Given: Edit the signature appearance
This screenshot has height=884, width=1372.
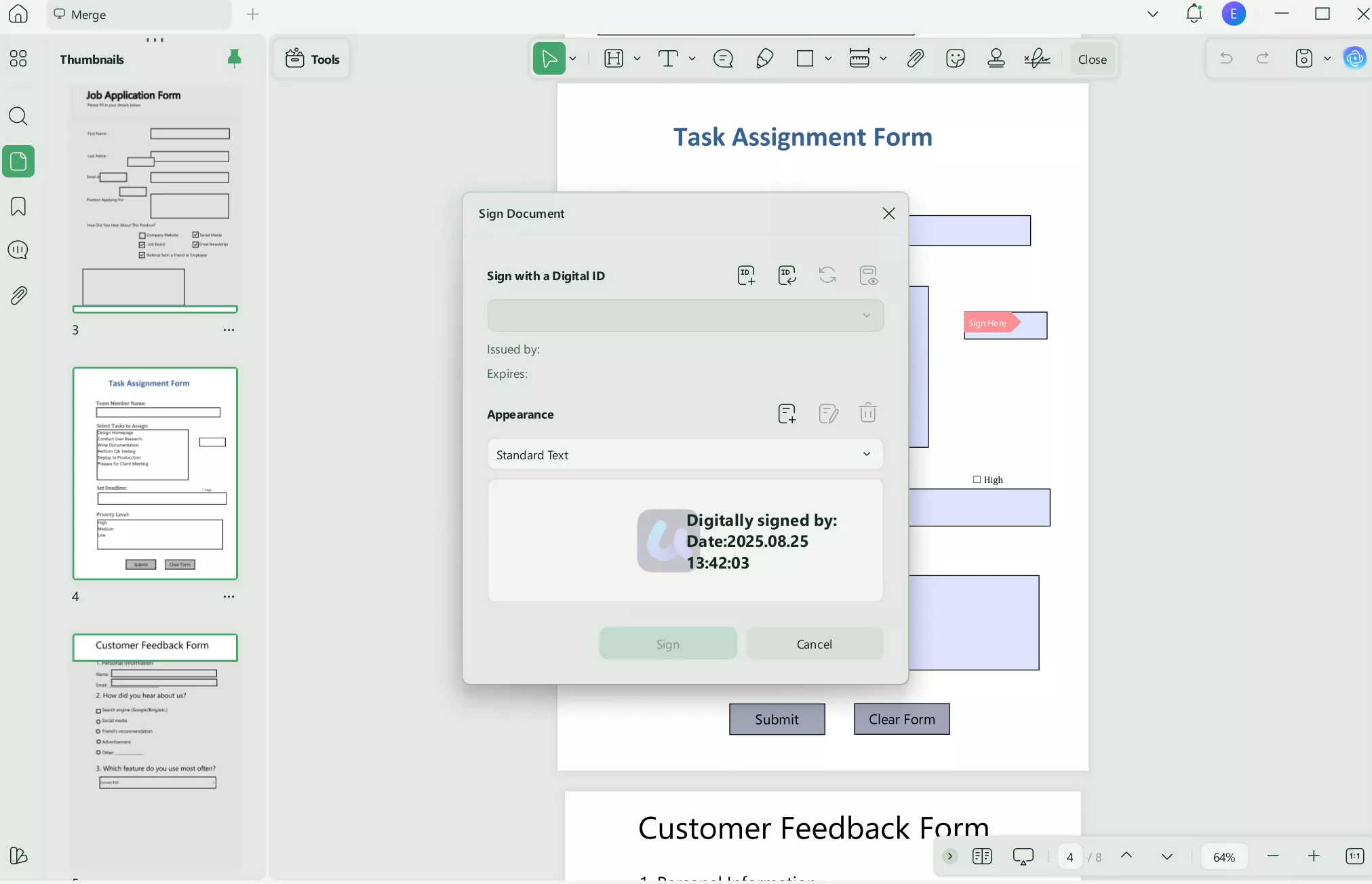Looking at the screenshot, I should 828,414.
